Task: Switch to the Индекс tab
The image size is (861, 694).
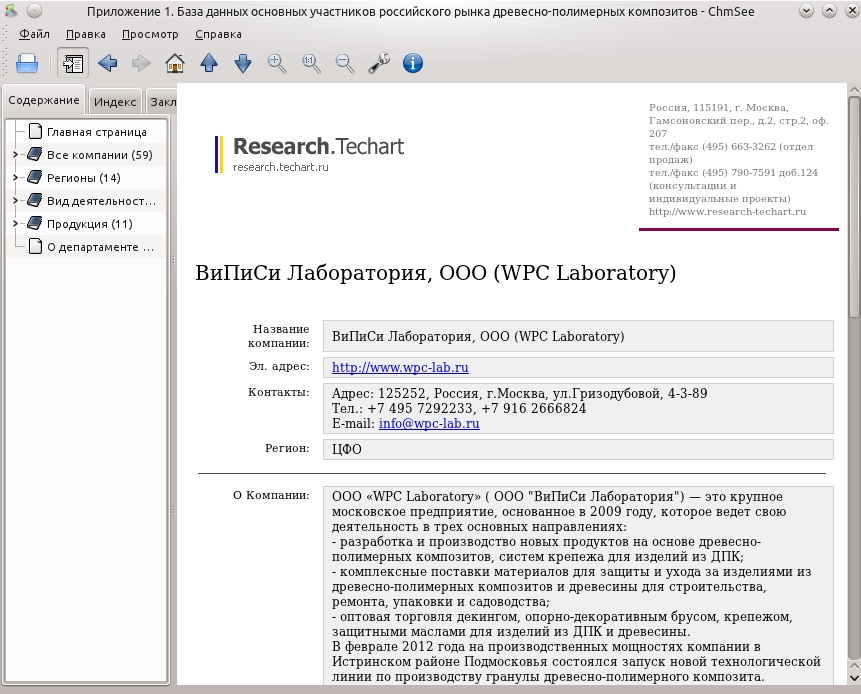Action: tap(115, 102)
